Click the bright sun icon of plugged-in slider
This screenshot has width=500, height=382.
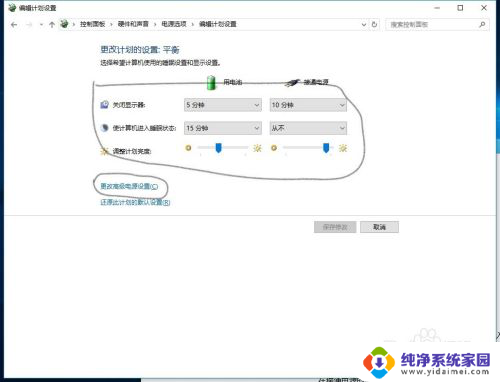(343, 148)
